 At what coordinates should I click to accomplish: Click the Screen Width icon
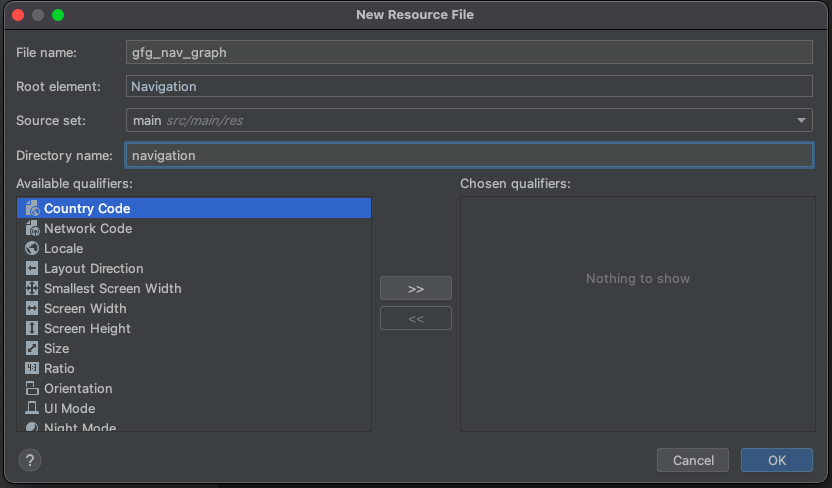(32, 308)
